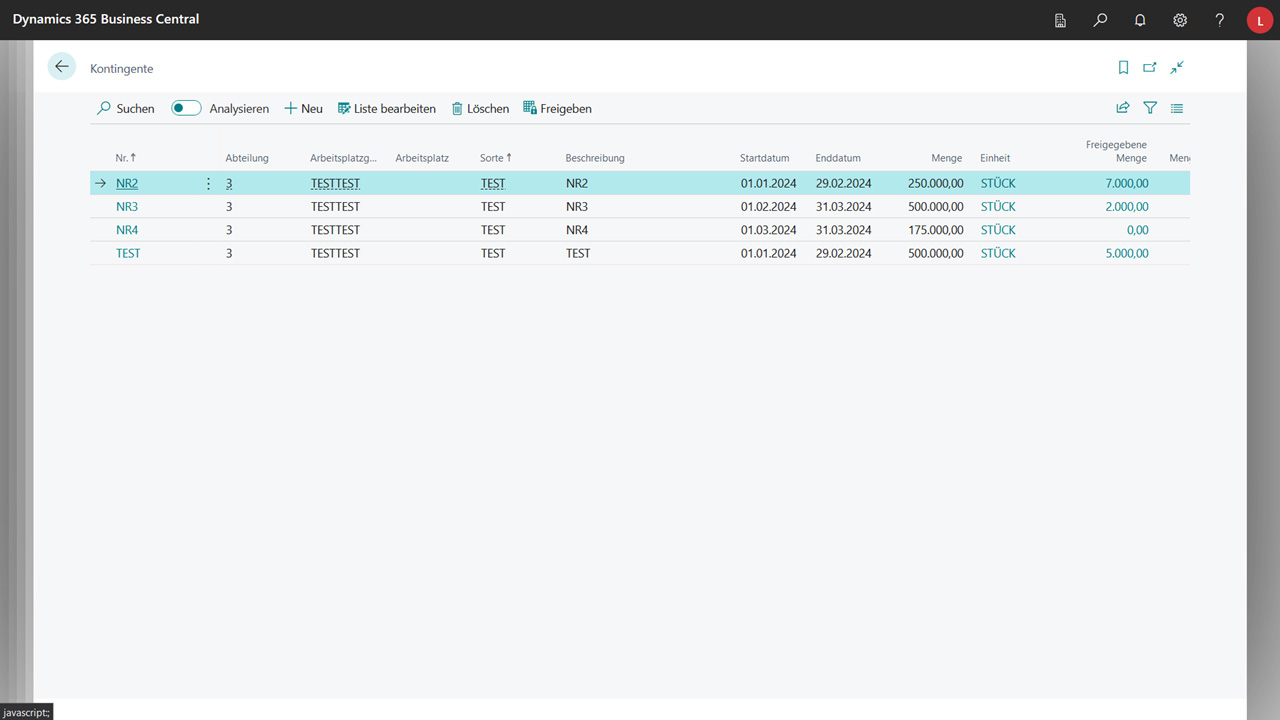Click the Neu button
The height and width of the screenshot is (720, 1280).
click(x=304, y=108)
